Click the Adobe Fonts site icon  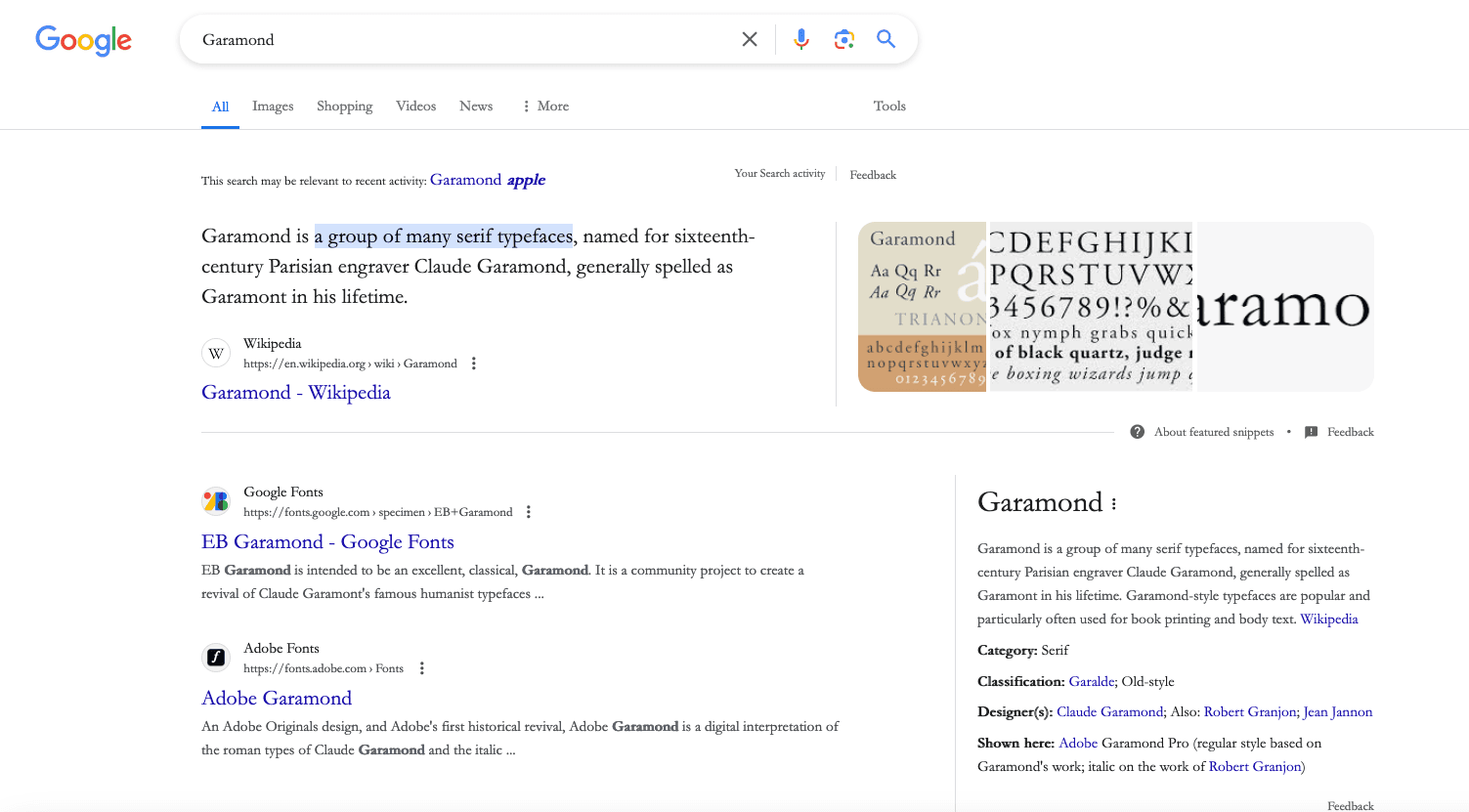click(216, 658)
